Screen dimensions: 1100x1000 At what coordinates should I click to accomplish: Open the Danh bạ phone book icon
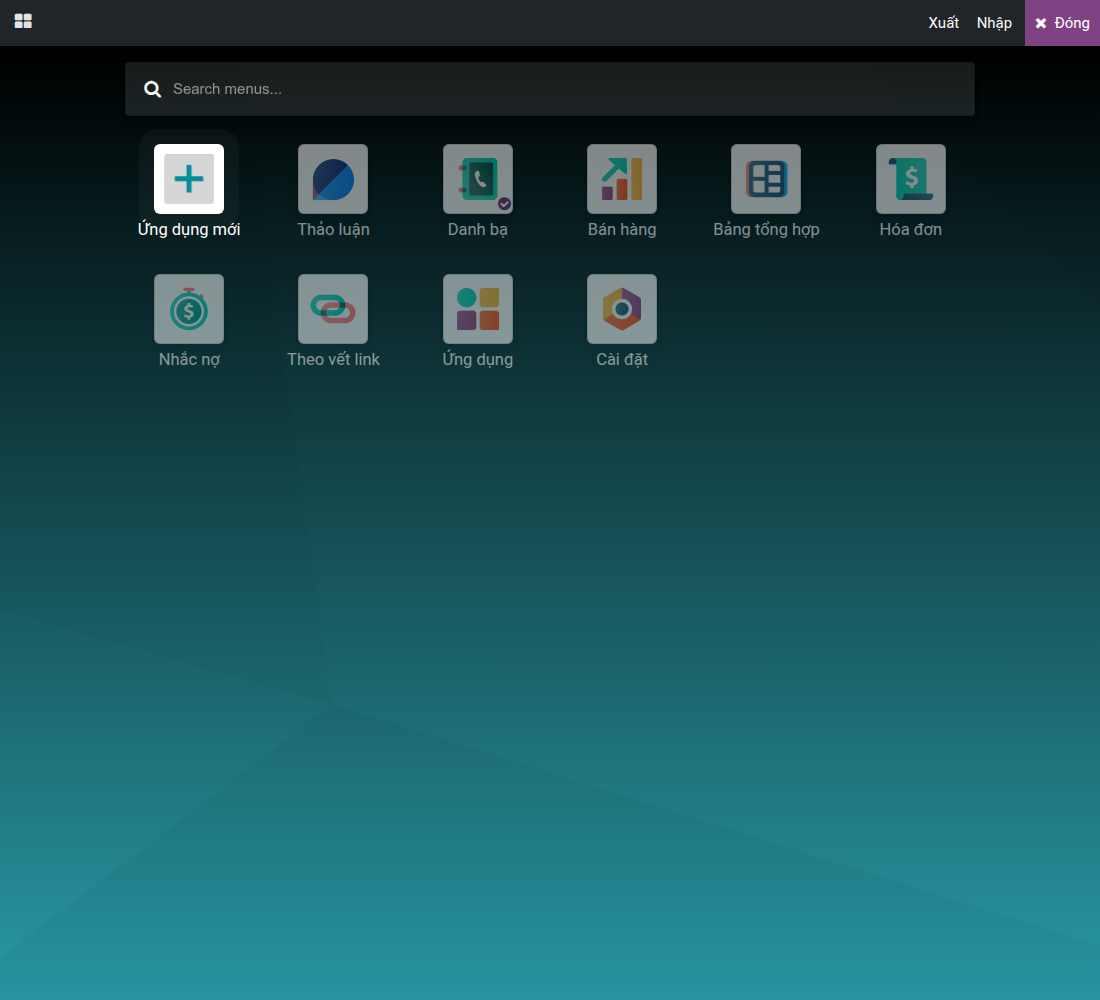tap(478, 179)
